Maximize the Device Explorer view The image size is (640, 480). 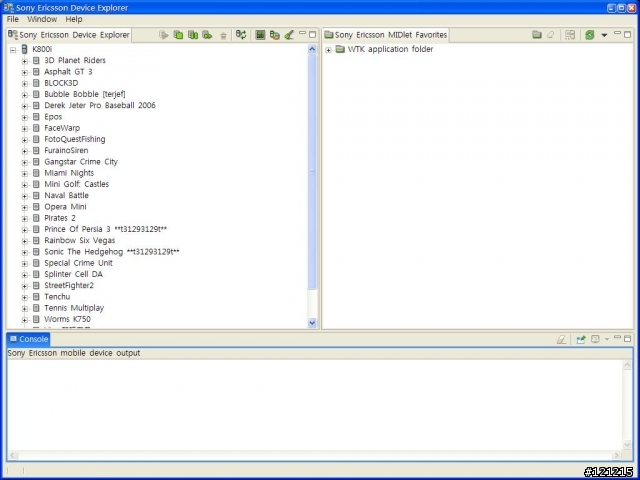point(313,35)
